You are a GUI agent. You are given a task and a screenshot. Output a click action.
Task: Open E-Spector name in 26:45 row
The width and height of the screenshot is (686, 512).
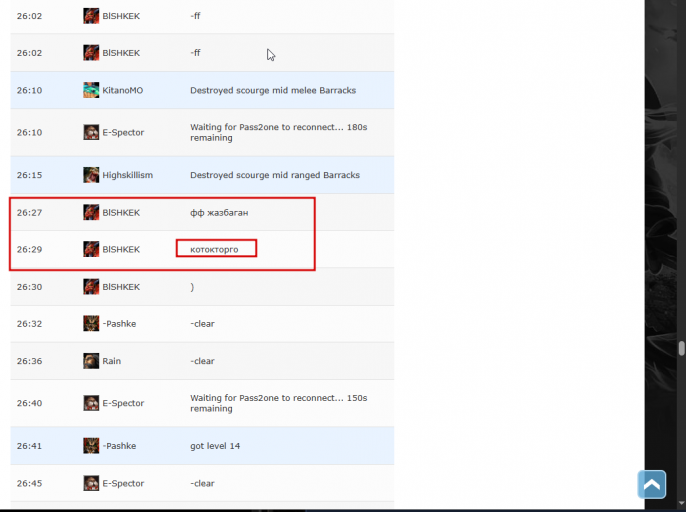point(123,483)
